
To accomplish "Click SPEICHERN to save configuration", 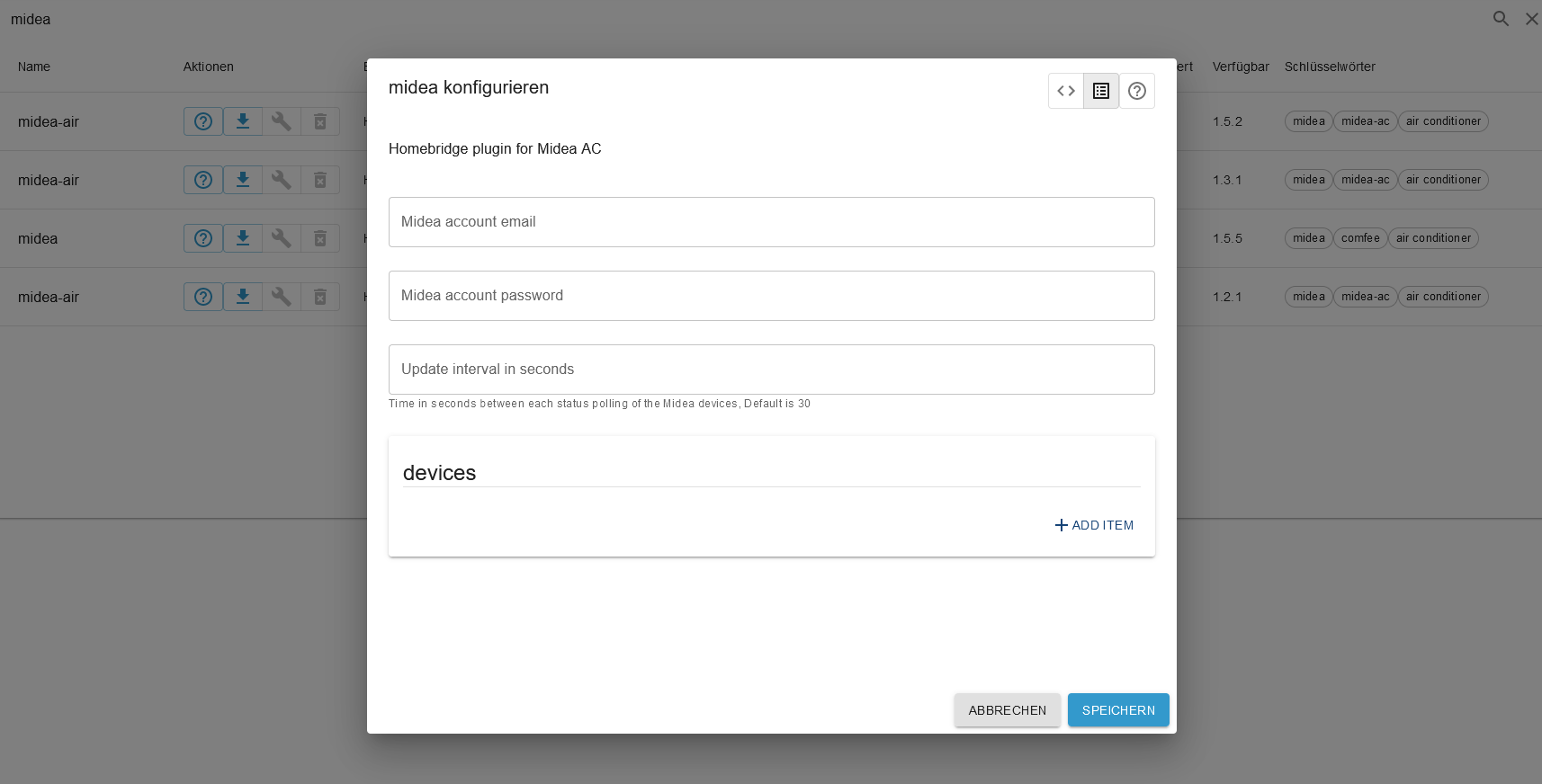I will point(1118,710).
